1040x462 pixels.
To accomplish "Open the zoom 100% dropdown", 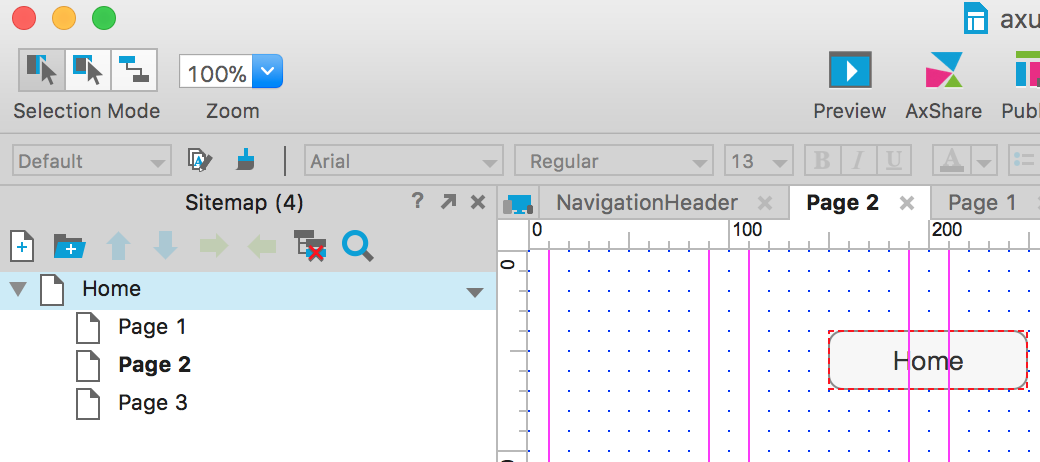I will tap(267, 72).
